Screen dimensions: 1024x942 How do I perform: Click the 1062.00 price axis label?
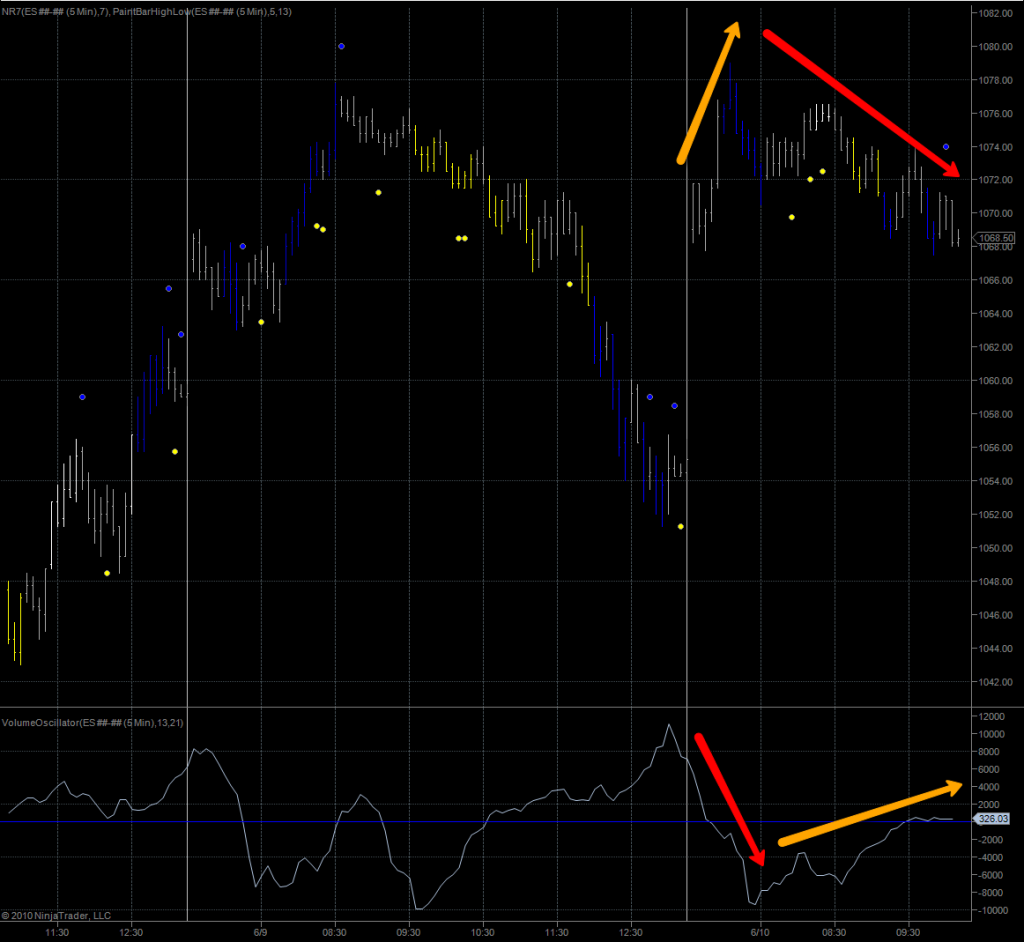click(x=995, y=347)
